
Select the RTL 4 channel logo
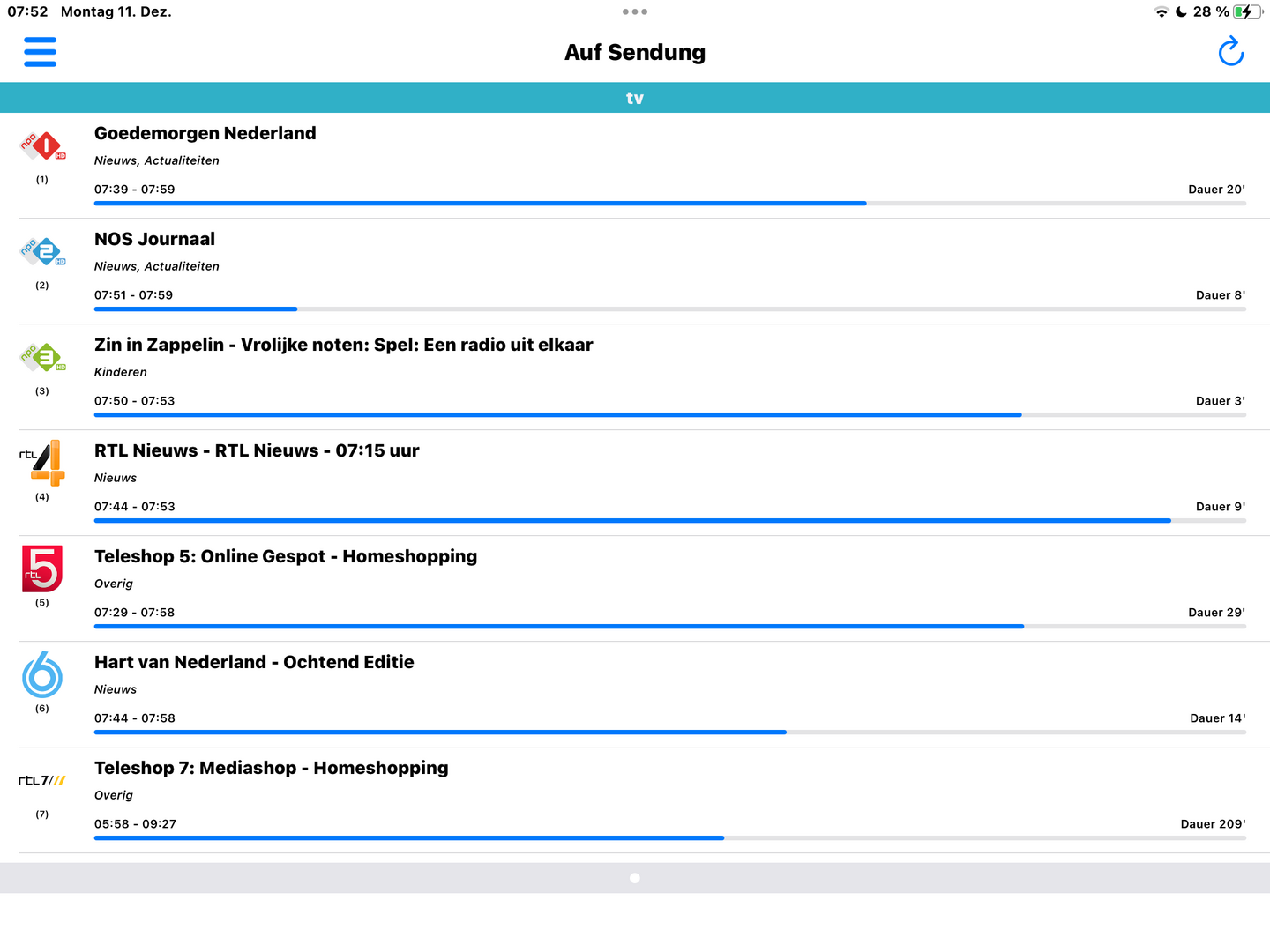42,463
